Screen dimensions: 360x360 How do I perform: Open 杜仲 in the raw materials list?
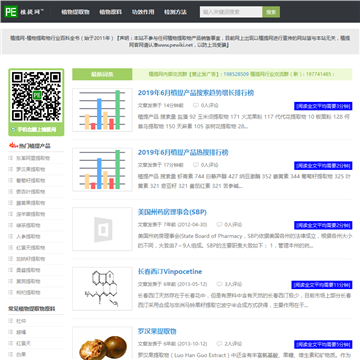pyautogui.click(x=21, y=321)
